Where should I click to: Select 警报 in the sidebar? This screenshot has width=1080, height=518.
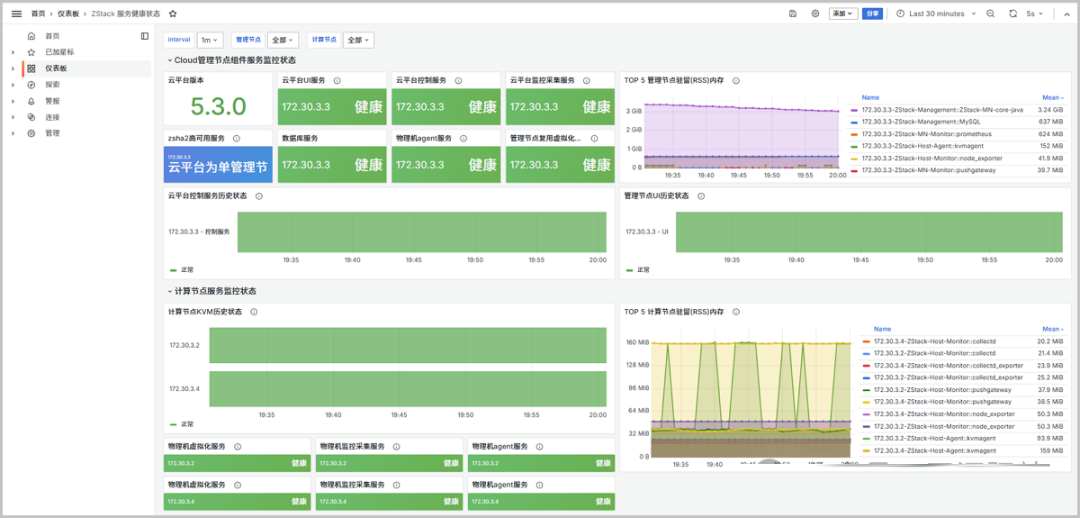[52, 101]
